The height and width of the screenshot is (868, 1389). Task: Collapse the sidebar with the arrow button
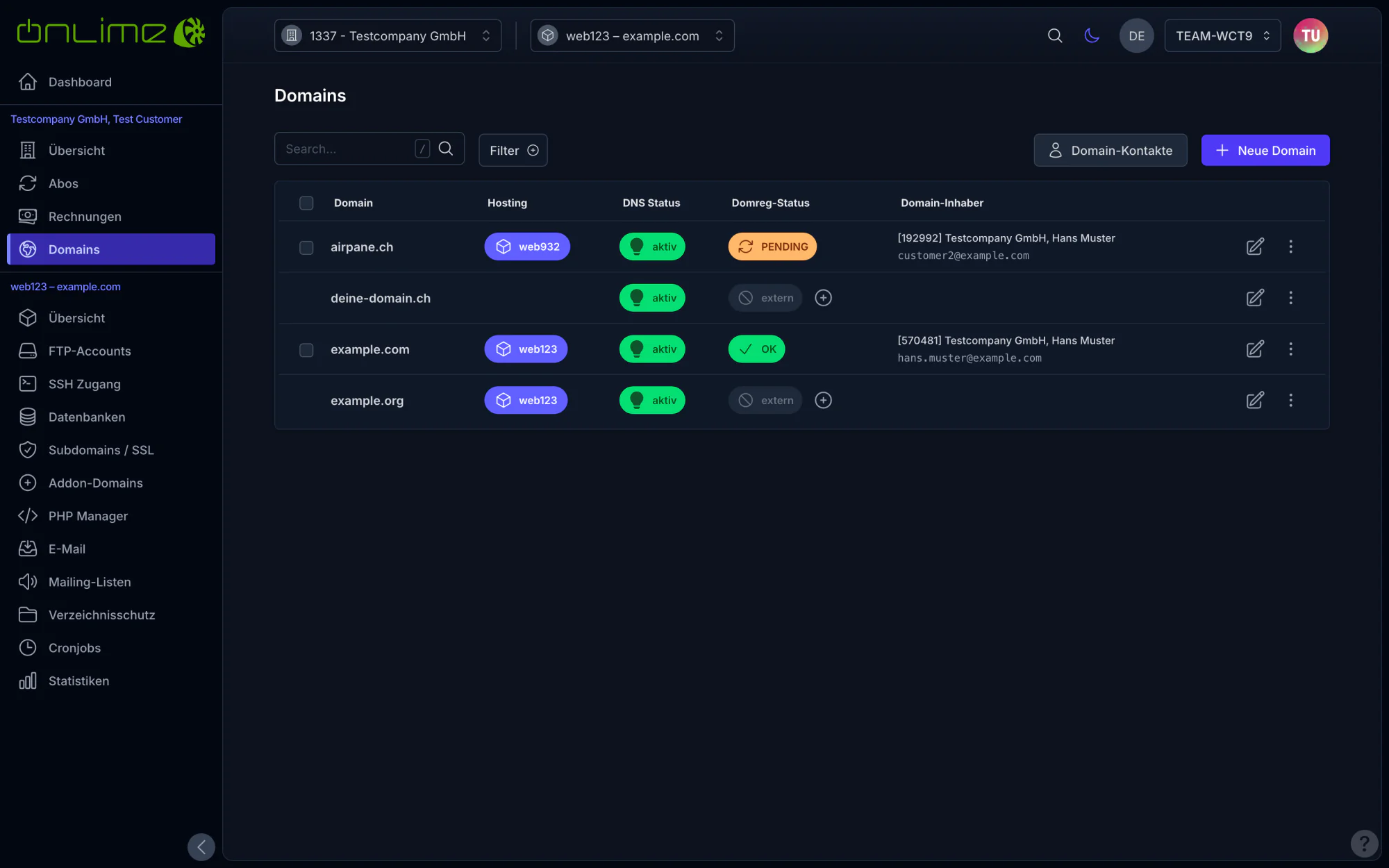201,846
